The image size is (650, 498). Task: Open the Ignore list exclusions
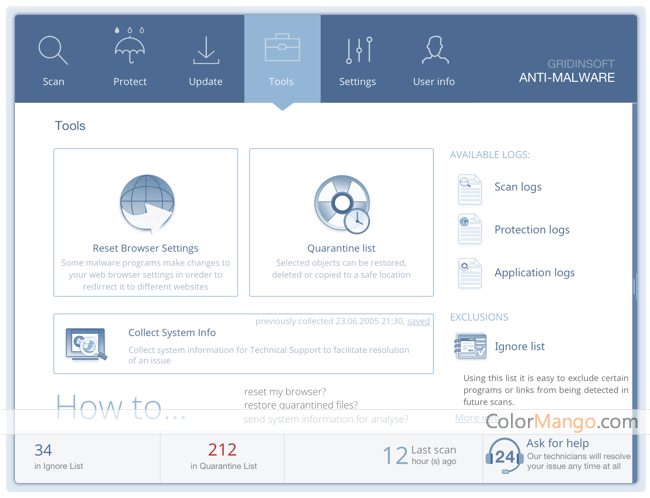tap(519, 346)
